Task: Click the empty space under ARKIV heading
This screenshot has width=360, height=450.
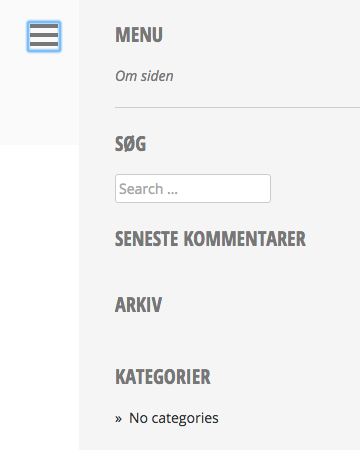Action: 210,338
